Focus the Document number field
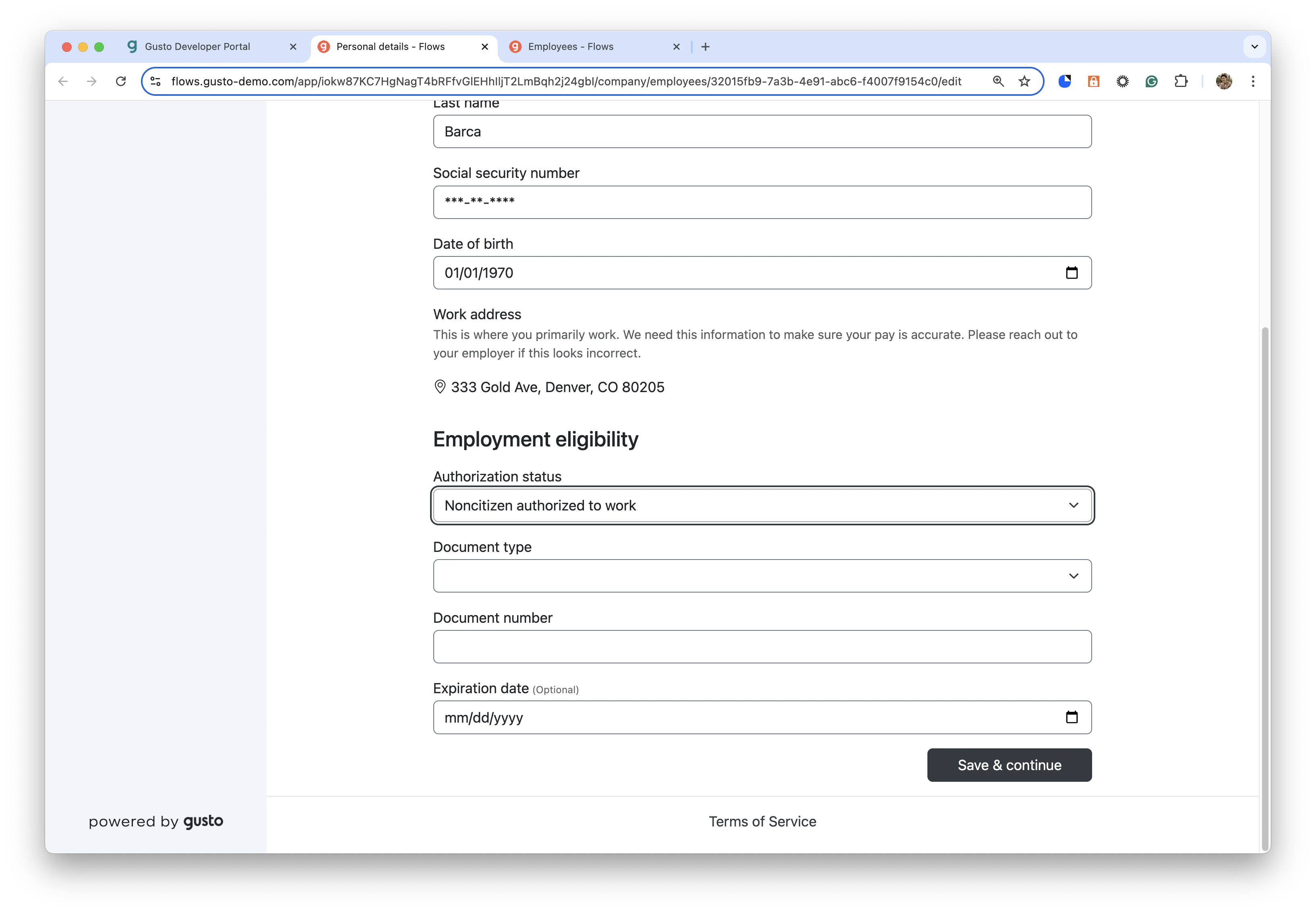 pos(762,647)
